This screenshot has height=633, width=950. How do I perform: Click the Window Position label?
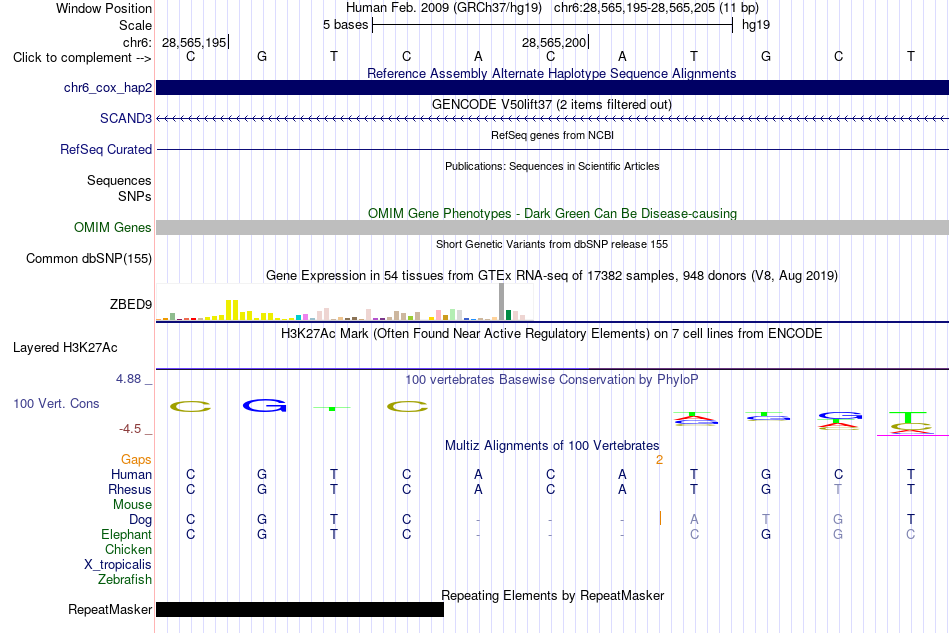104,8
